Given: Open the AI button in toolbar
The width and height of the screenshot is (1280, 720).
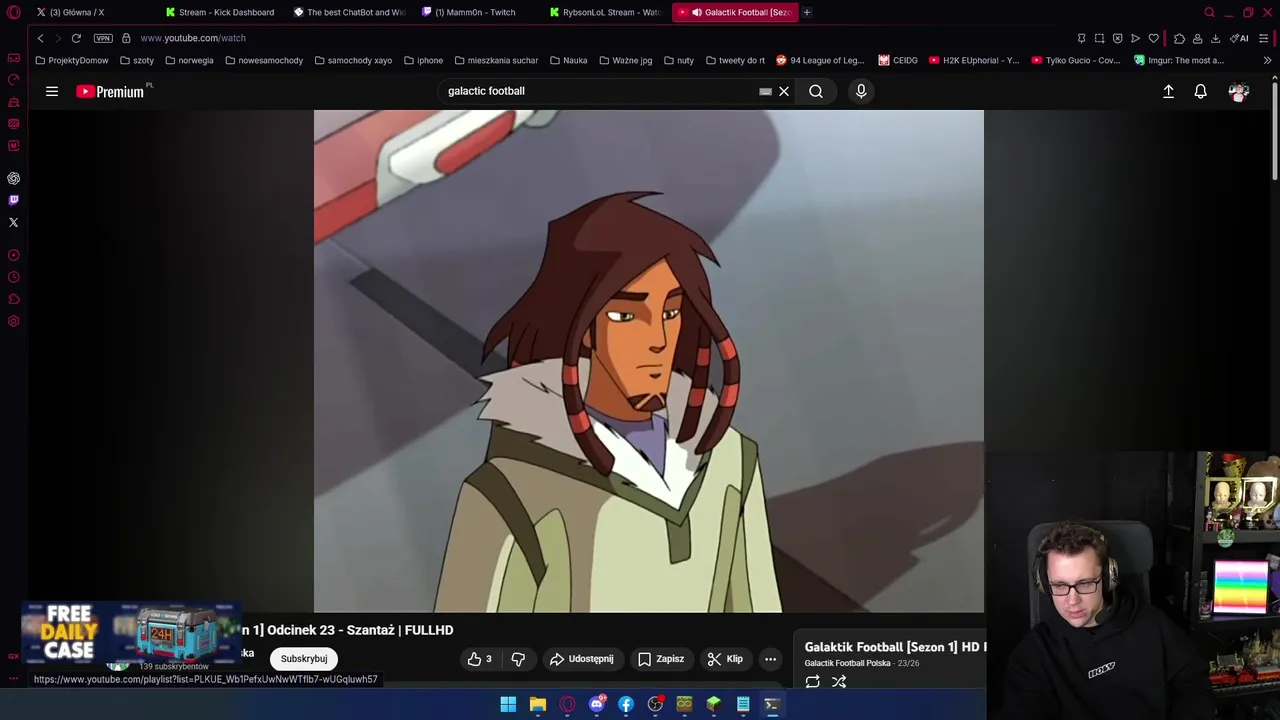Looking at the screenshot, I should click(x=1239, y=38).
